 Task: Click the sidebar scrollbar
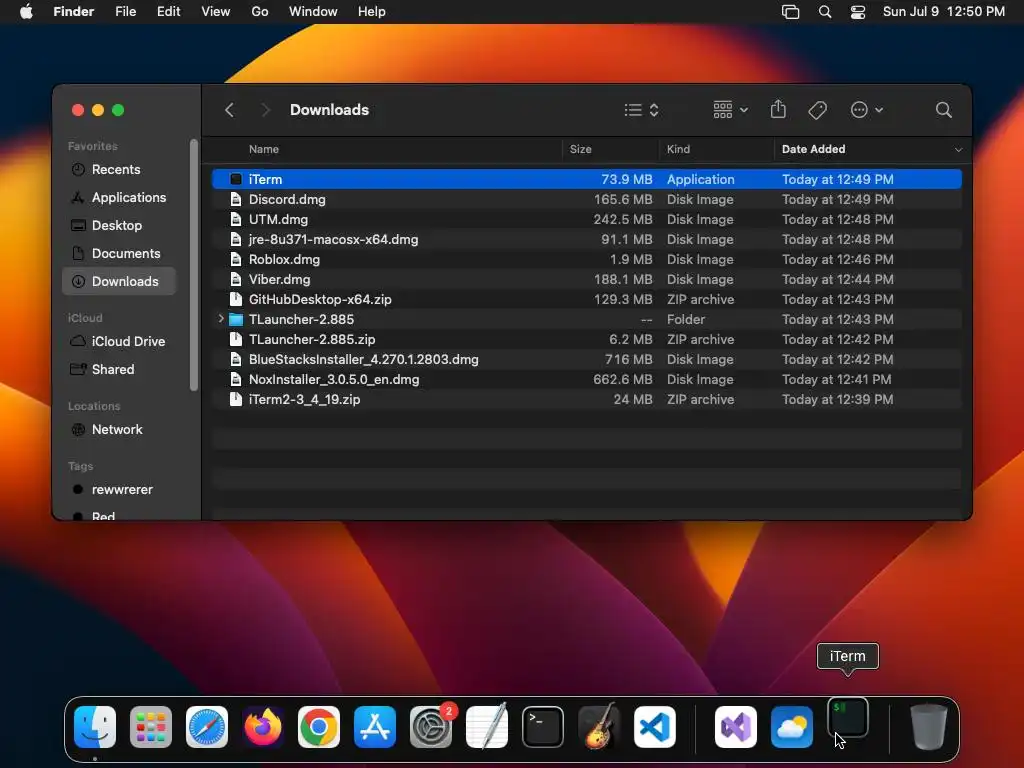click(193, 265)
